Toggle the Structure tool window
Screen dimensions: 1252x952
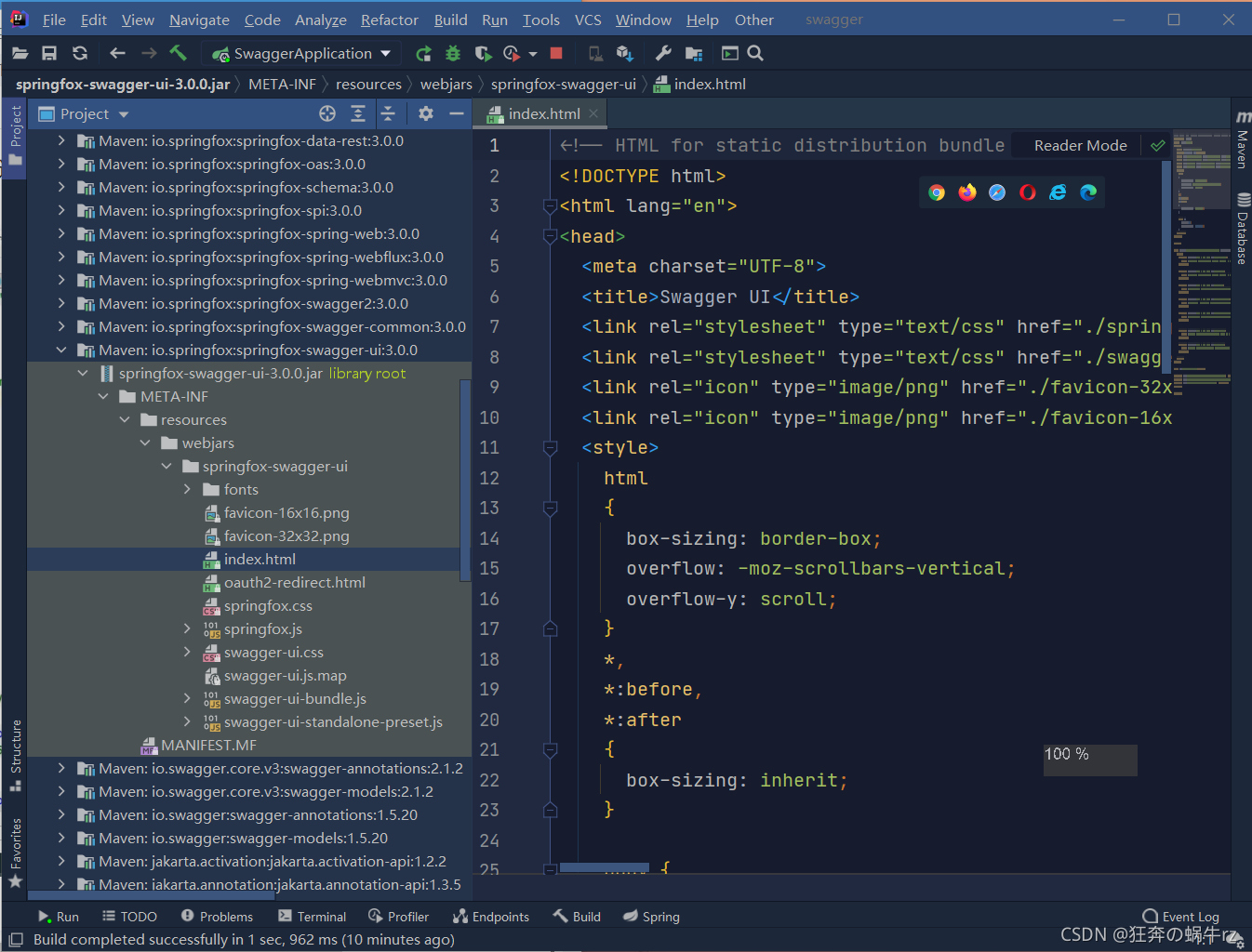coord(15,755)
